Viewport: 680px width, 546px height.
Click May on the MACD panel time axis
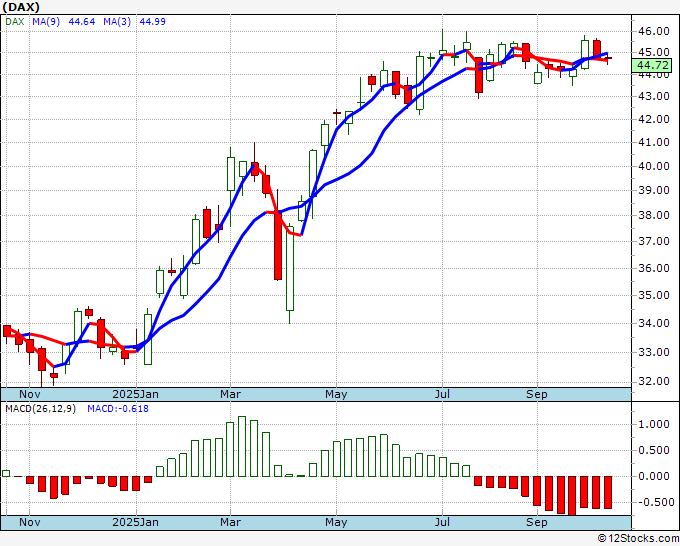(336, 522)
